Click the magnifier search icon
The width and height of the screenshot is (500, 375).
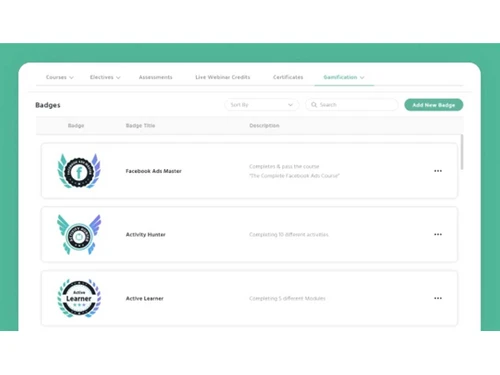314,105
